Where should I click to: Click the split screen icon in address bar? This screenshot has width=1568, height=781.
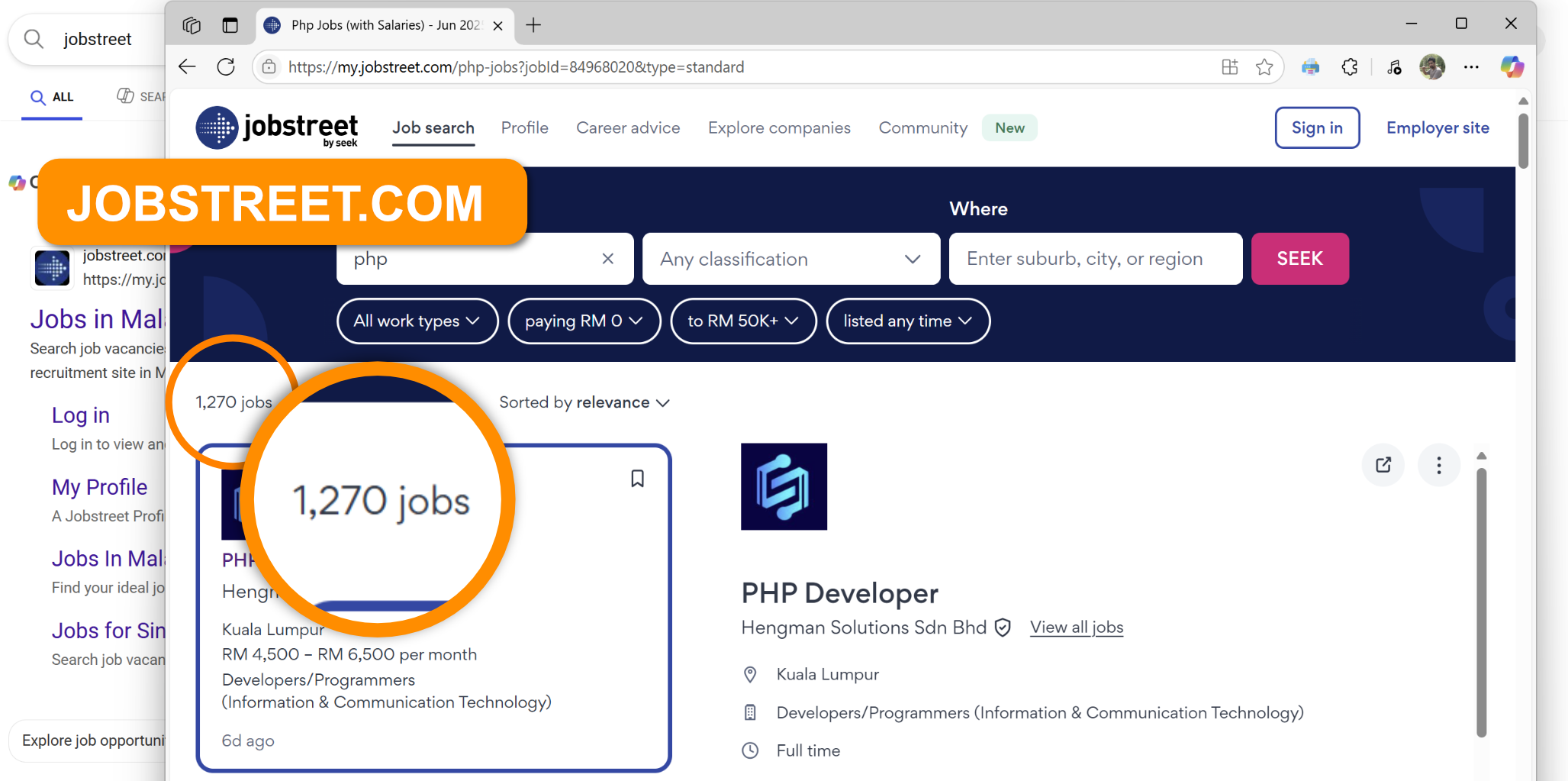point(1229,67)
